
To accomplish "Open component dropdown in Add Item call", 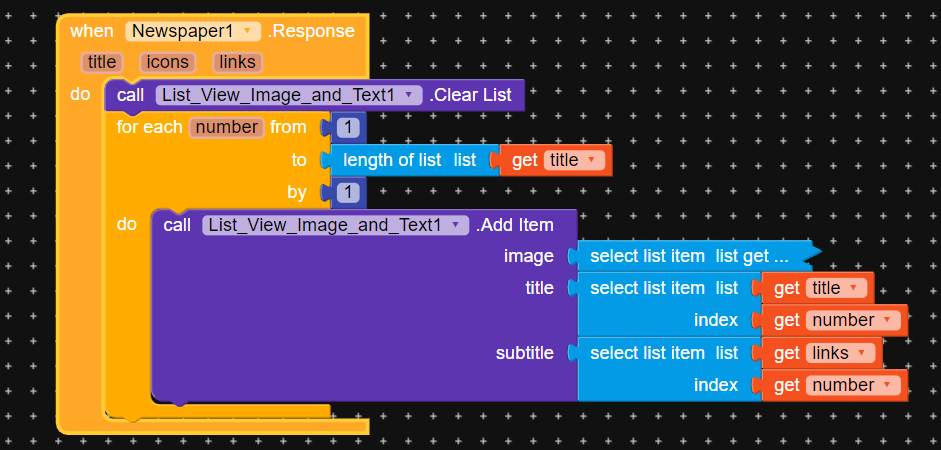I will [x=457, y=225].
